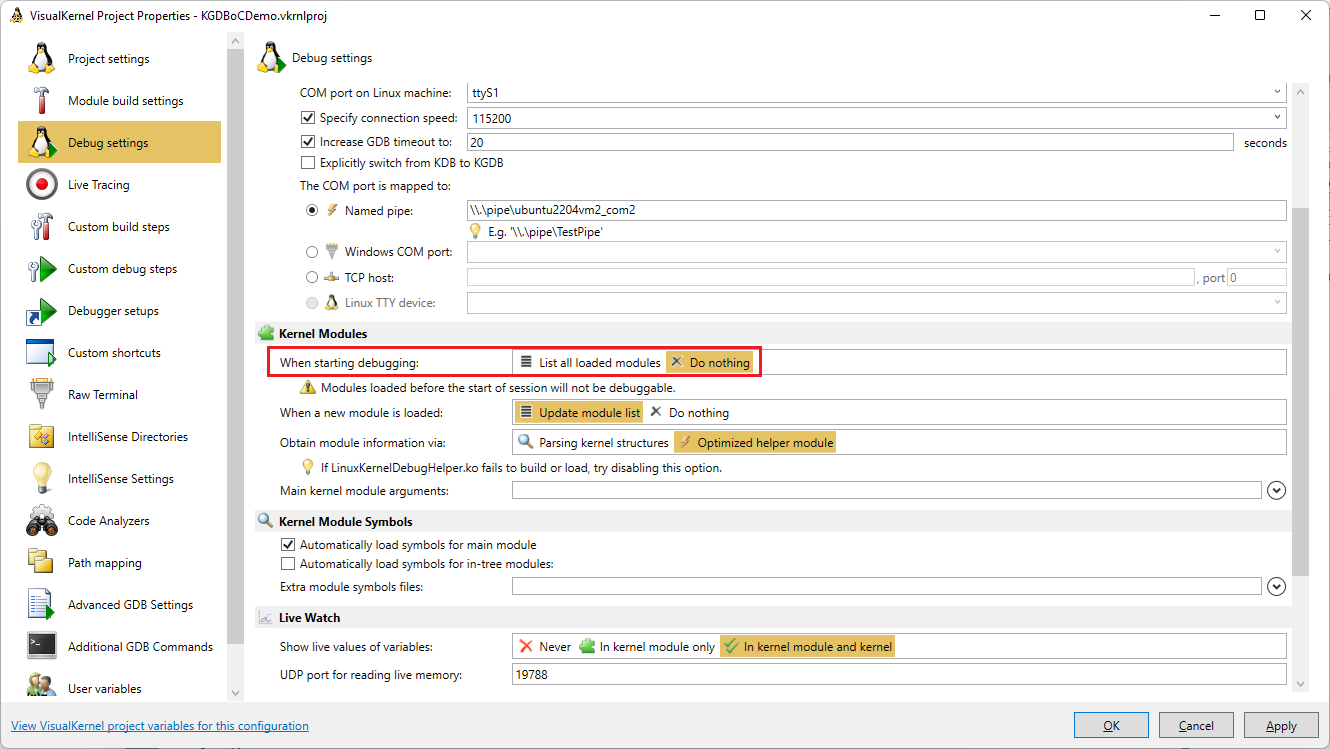The width and height of the screenshot is (1330, 749).
Task: Click the Debugger setups play icon
Action: [41, 311]
